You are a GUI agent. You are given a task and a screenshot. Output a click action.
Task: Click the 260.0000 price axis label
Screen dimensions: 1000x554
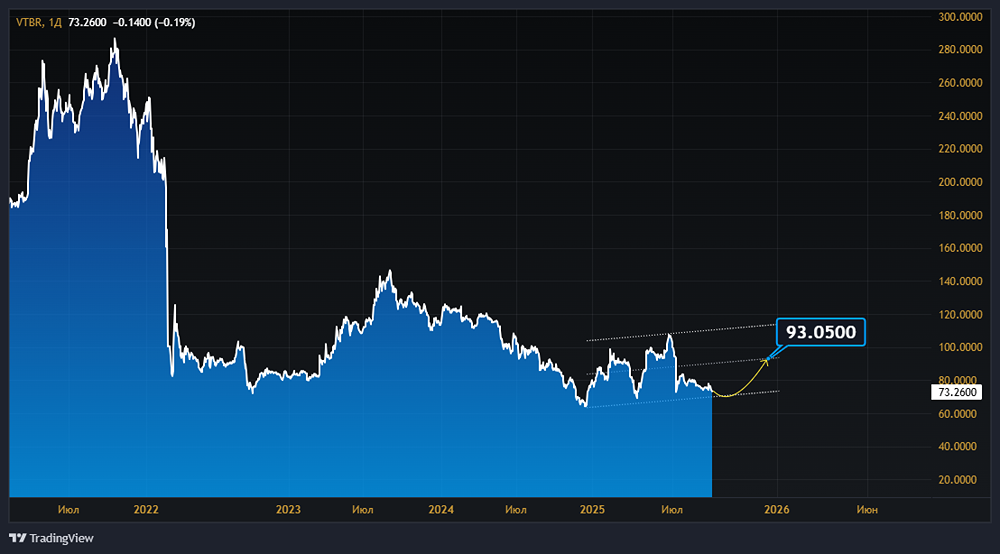pos(960,83)
